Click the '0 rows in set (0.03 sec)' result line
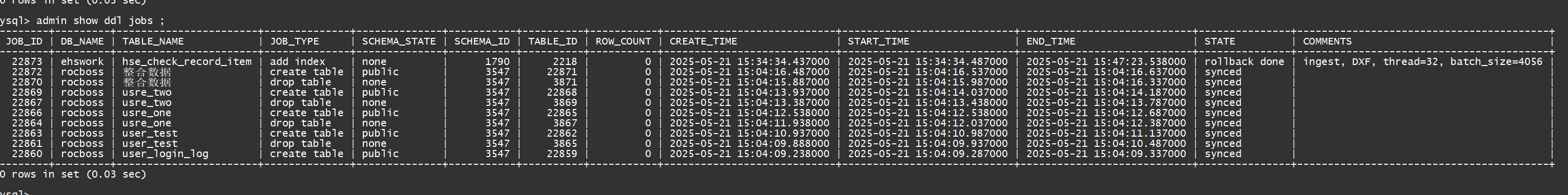1568x195 pixels. 73,175
